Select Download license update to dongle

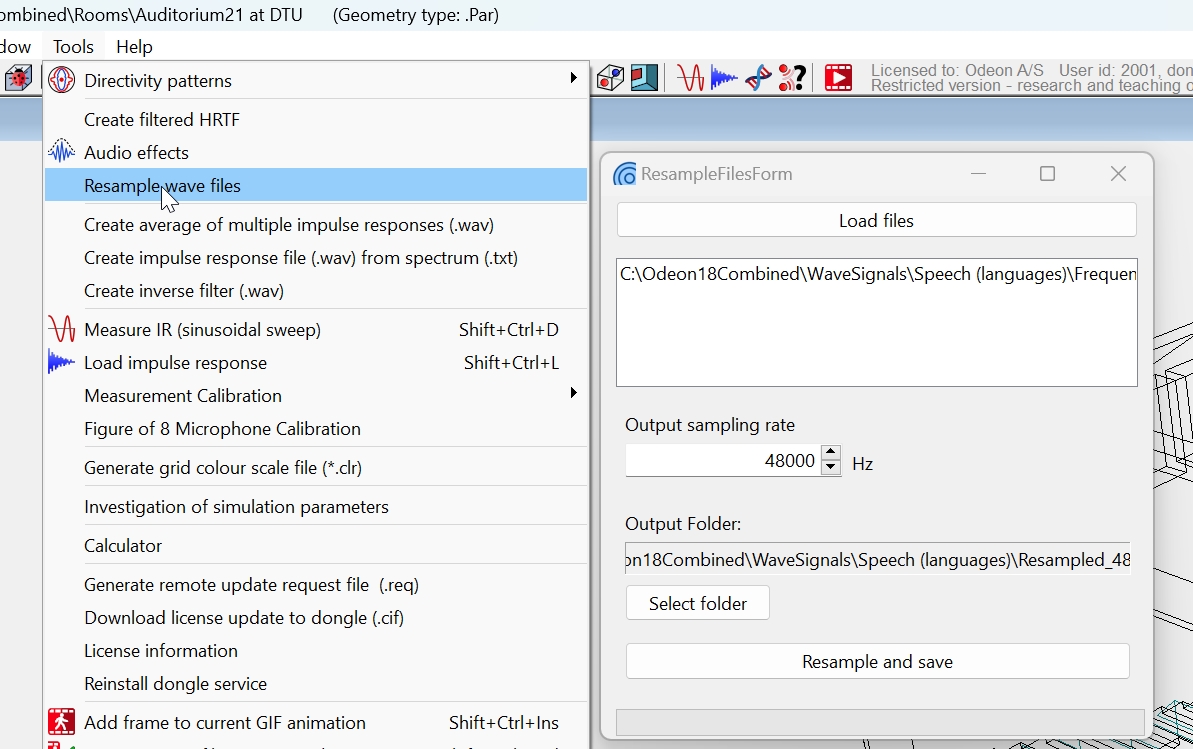coord(316,617)
